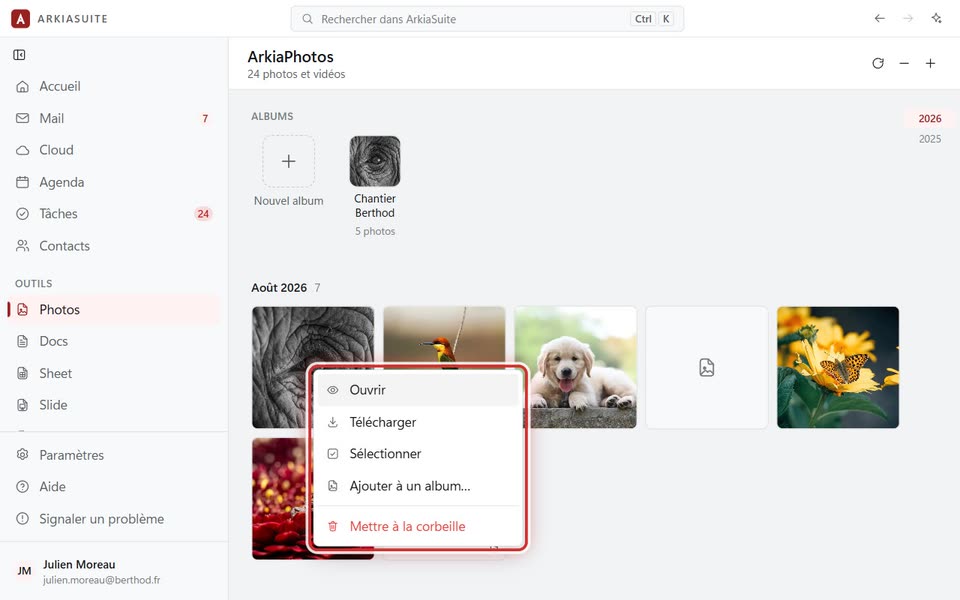Click the minus icon to shrink thumbnails
This screenshot has width=960, height=600.
coord(904,63)
